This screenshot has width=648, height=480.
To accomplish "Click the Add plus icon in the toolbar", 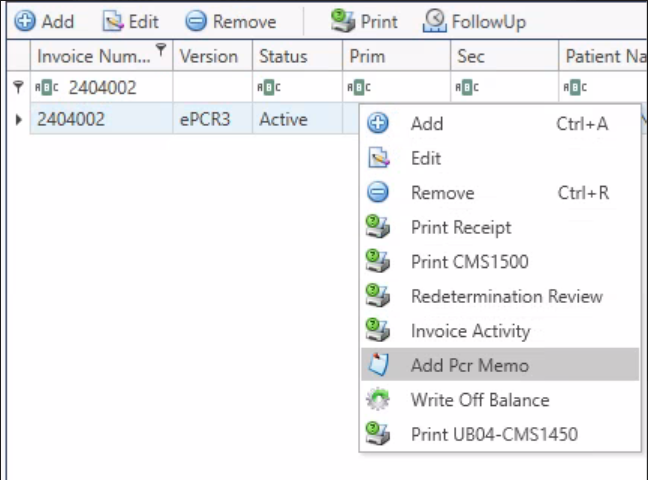I will click(24, 21).
